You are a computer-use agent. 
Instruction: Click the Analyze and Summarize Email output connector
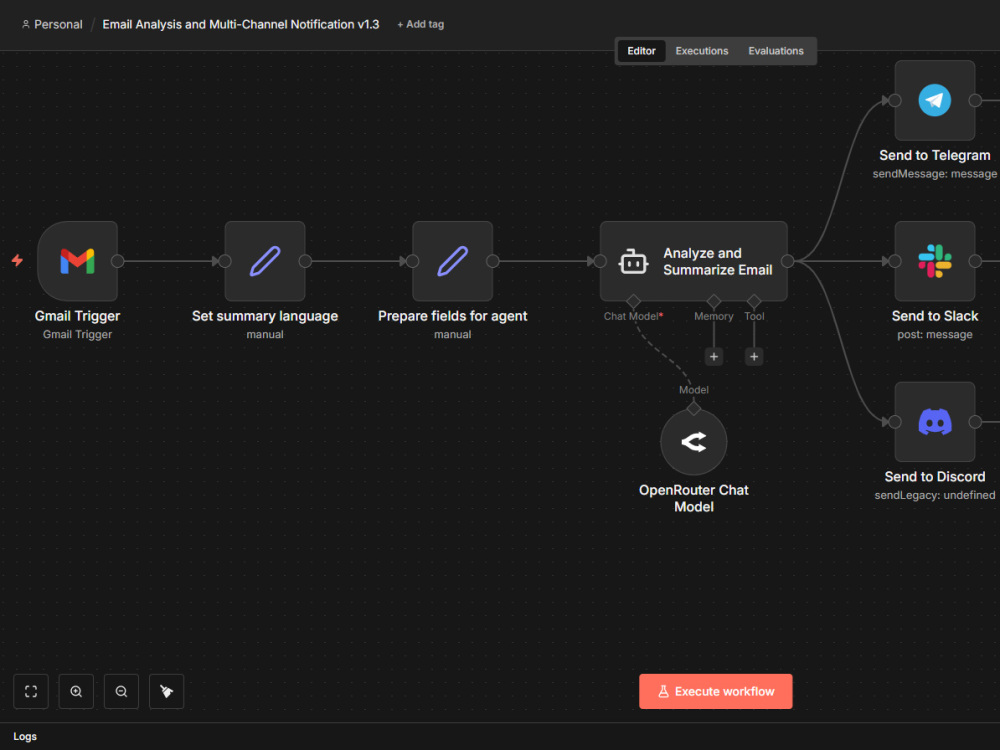tap(788, 261)
